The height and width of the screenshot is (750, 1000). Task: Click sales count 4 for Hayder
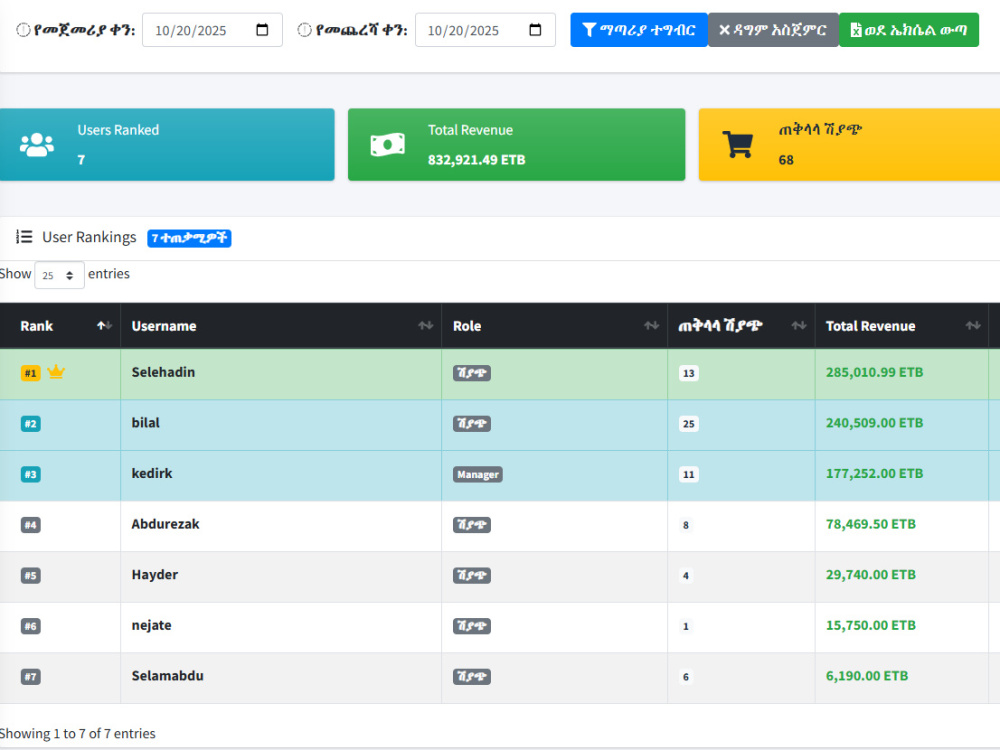(686, 575)
